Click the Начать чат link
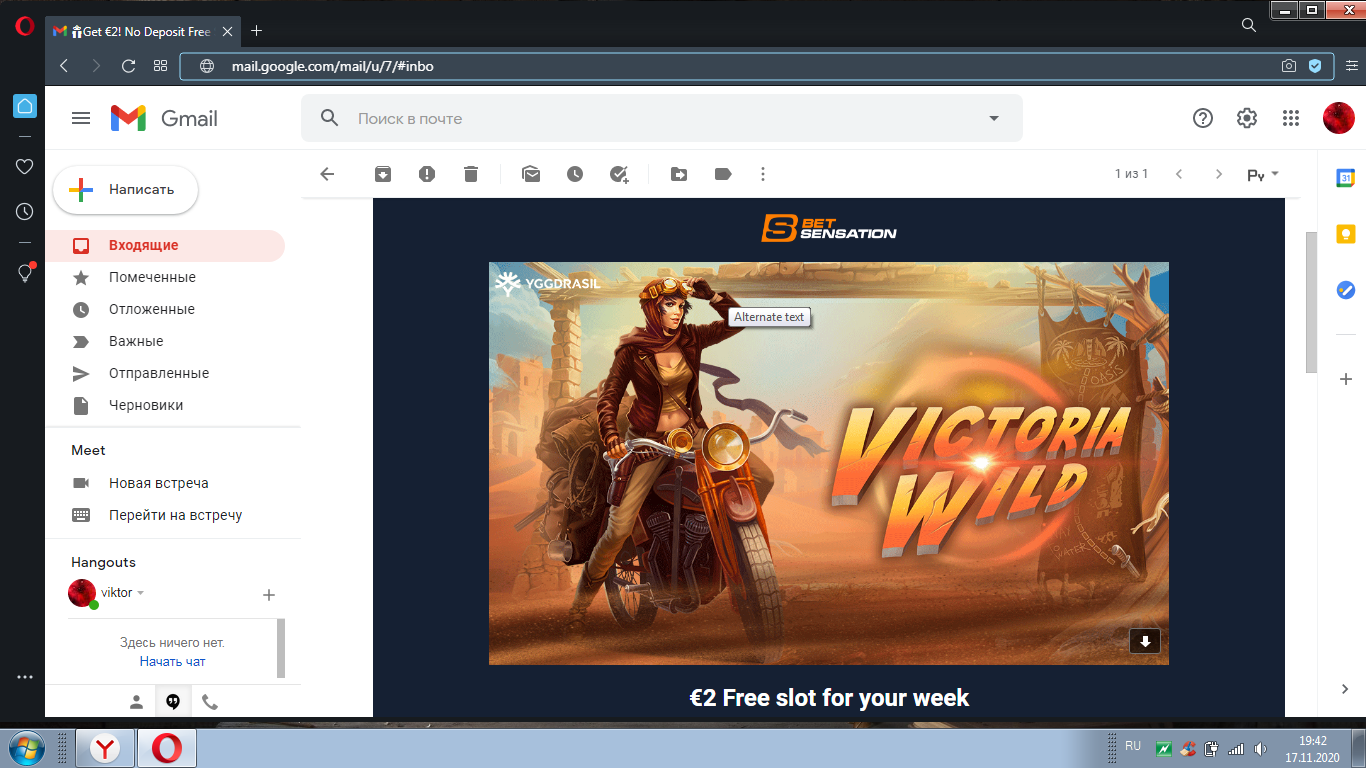Image resolution: width=1366 pixels, height=768 pixels. point(172,661)
